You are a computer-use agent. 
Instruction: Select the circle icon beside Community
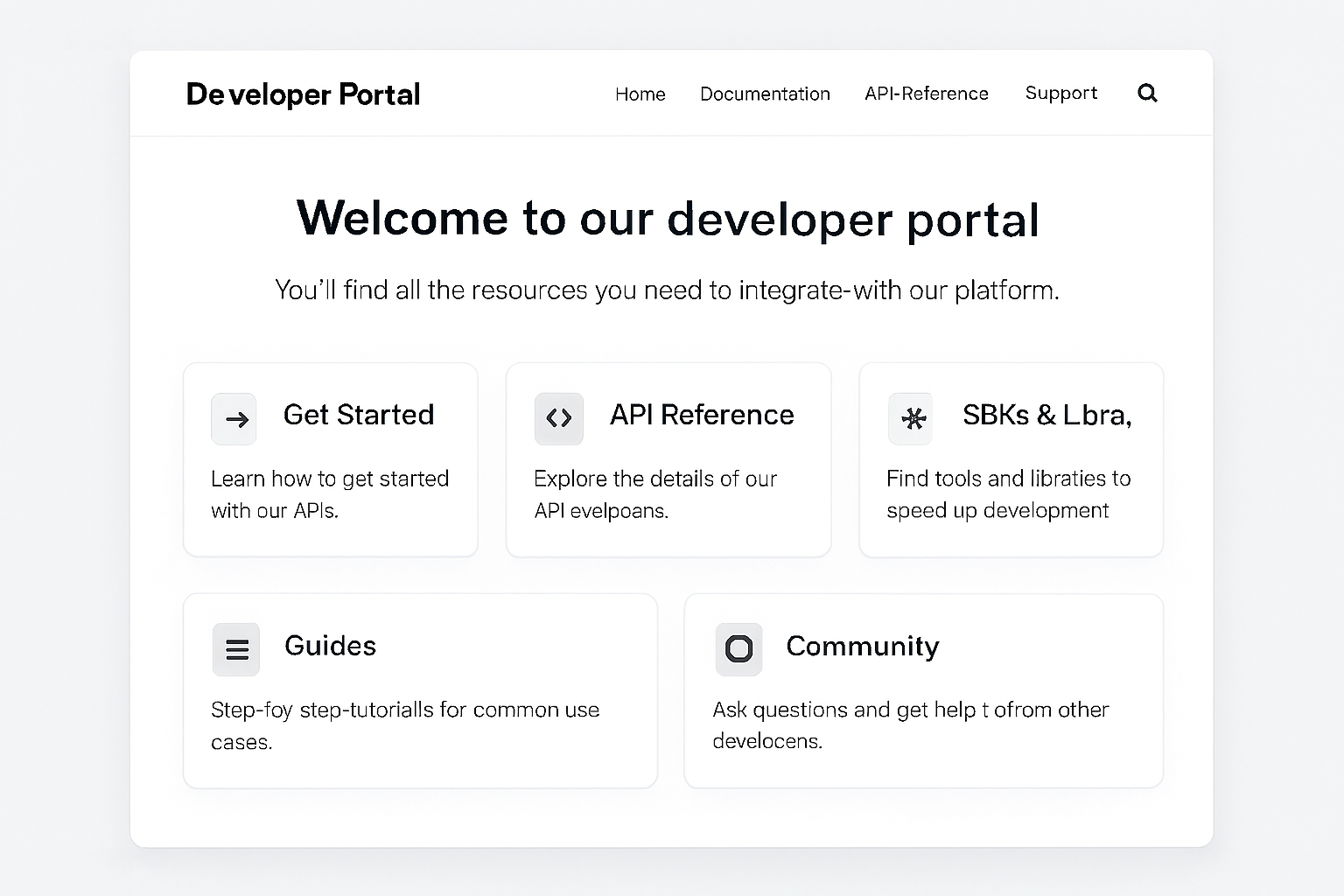738,649
